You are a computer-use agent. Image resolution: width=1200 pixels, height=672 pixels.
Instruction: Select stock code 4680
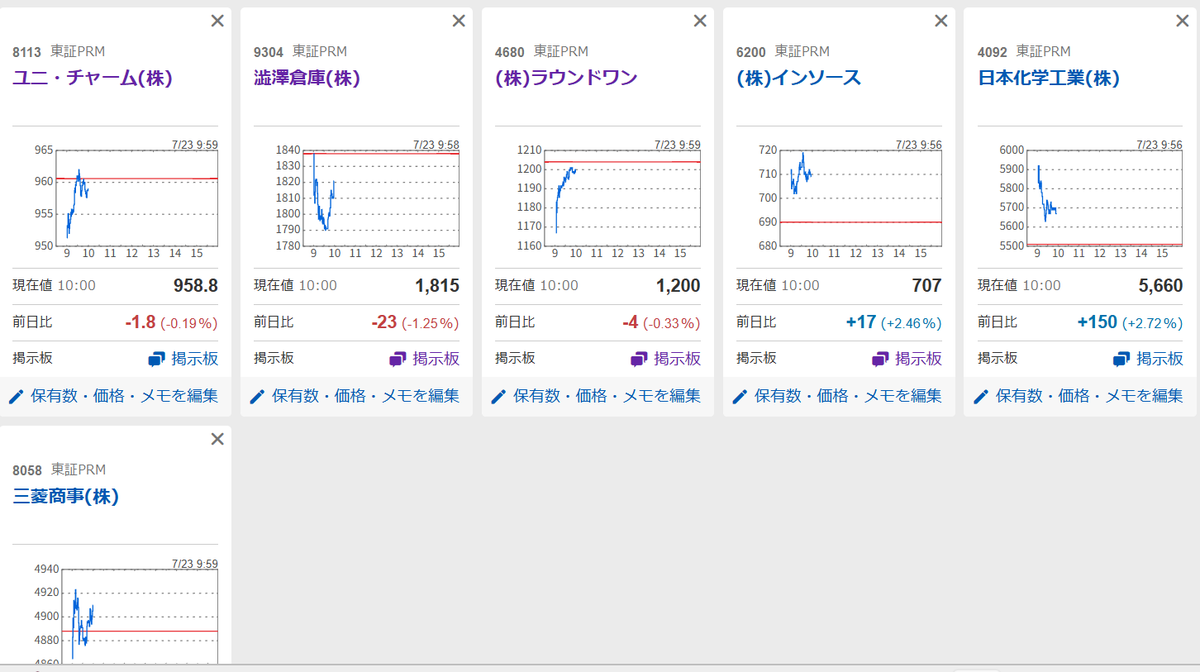pos(510,52)
